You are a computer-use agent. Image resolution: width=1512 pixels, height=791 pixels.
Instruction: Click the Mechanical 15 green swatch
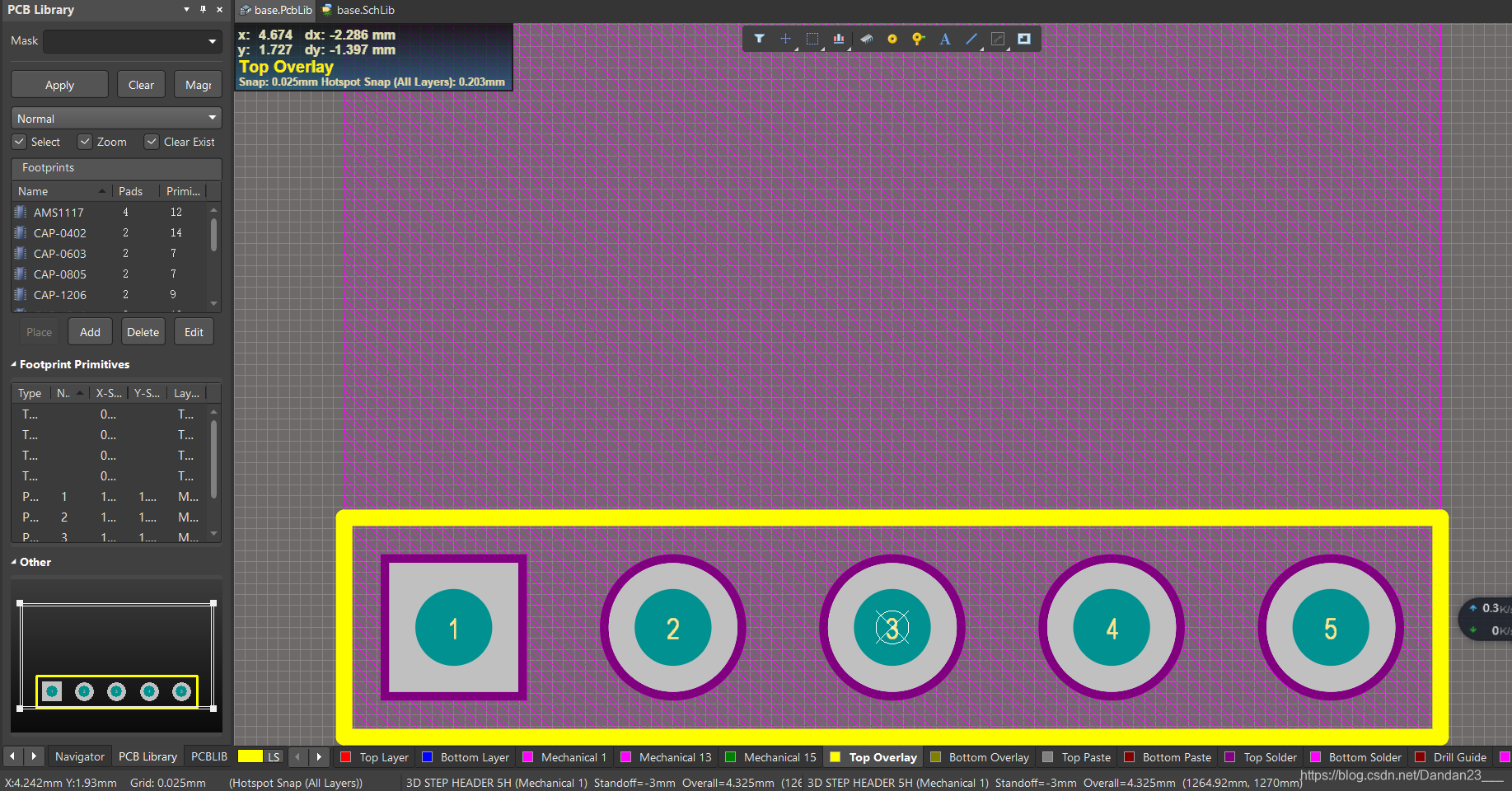[x=730, y=757]
